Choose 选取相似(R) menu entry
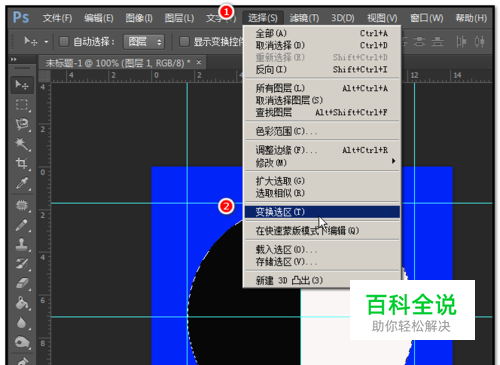The height and width of the screenshot is (365, 500). [322, 193]
